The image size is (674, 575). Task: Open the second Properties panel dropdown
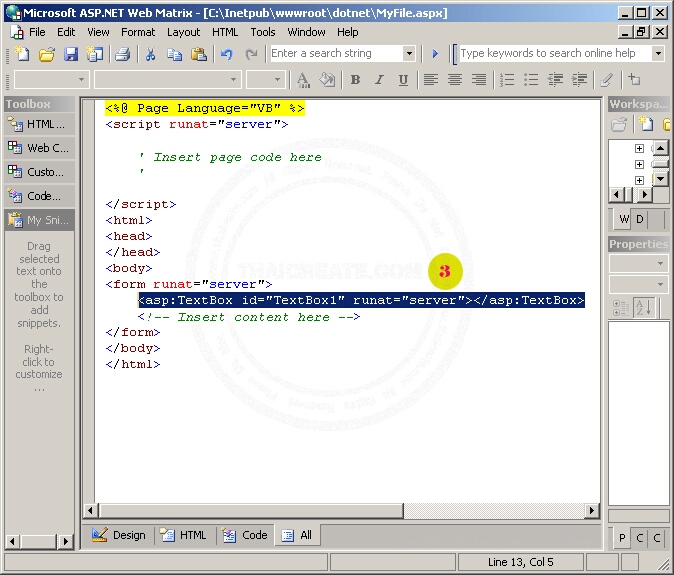[x=660, y=284]
